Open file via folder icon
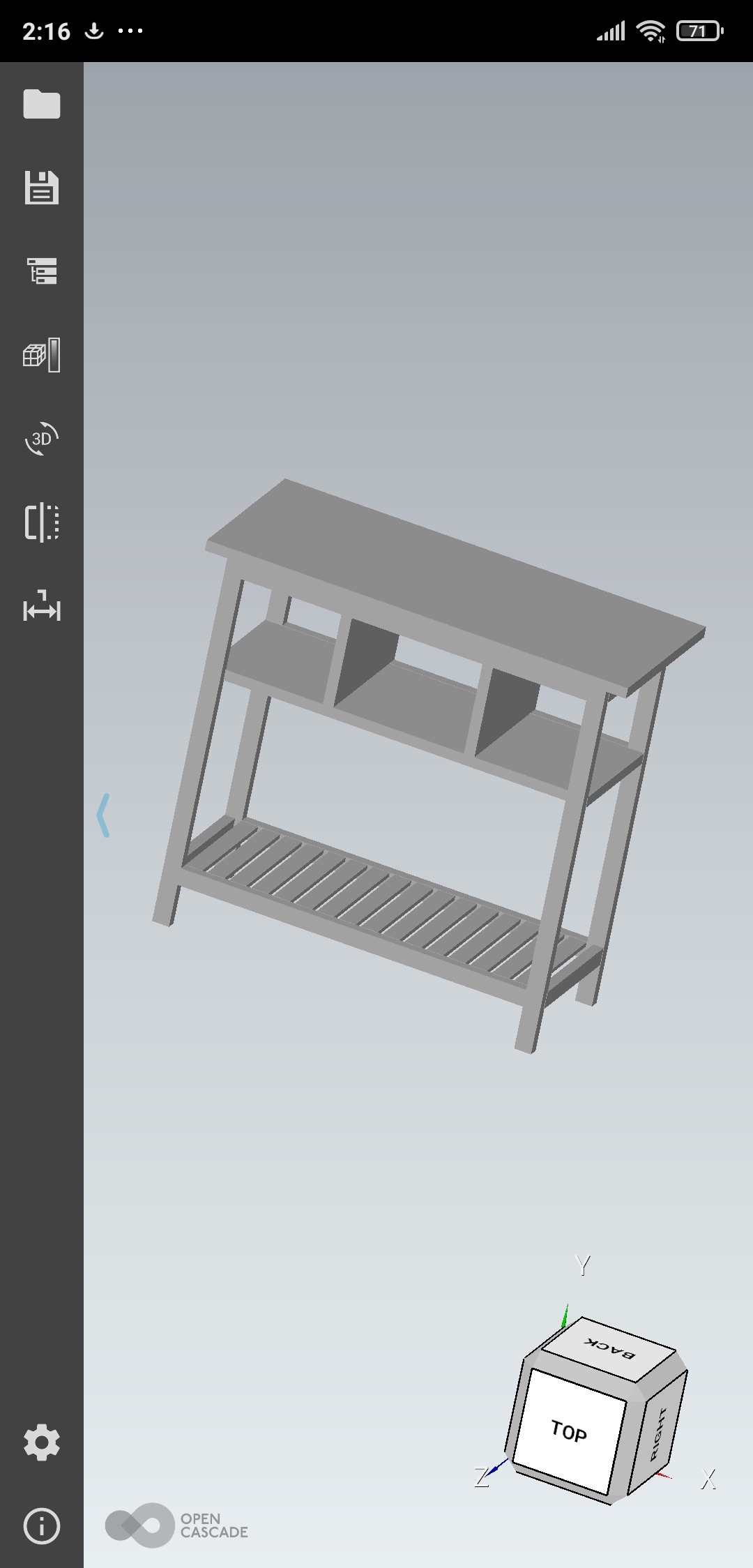Image resolution: width=753 pixels, height=1568 pixels. 42,104
